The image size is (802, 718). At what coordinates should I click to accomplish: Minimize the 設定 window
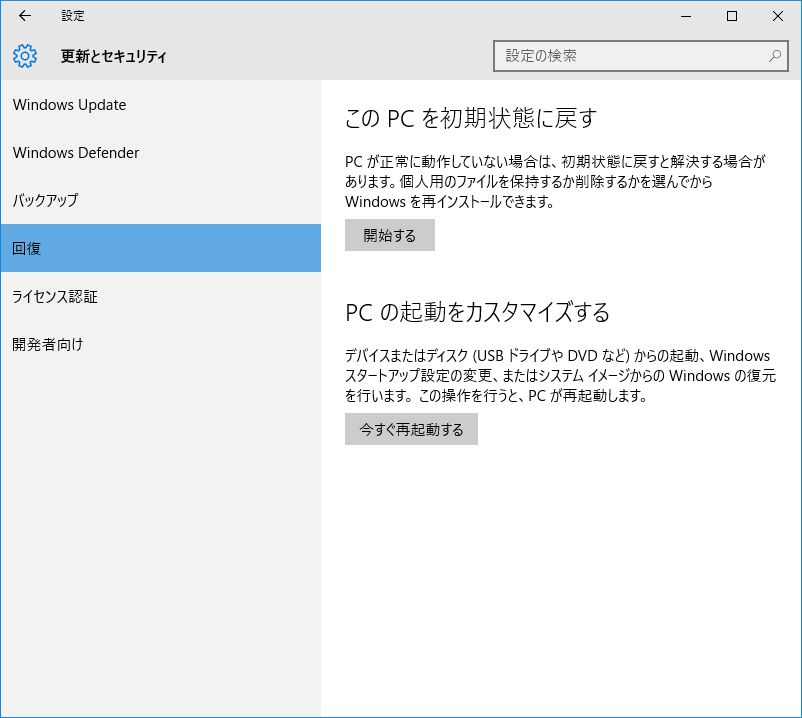[686, 16]
